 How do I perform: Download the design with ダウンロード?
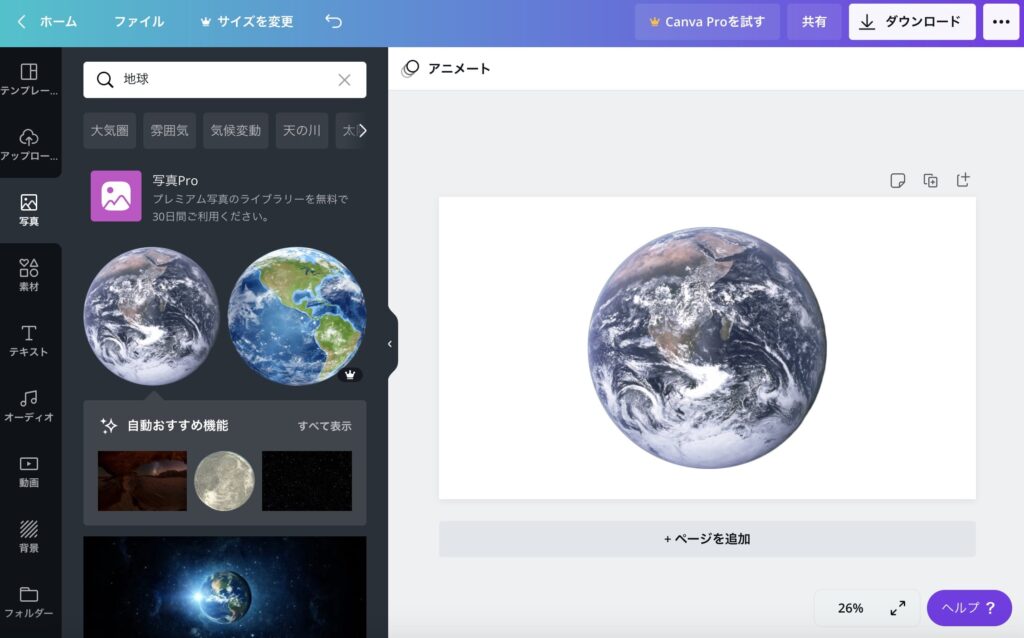pyautogui.click(x=912, y=22)
